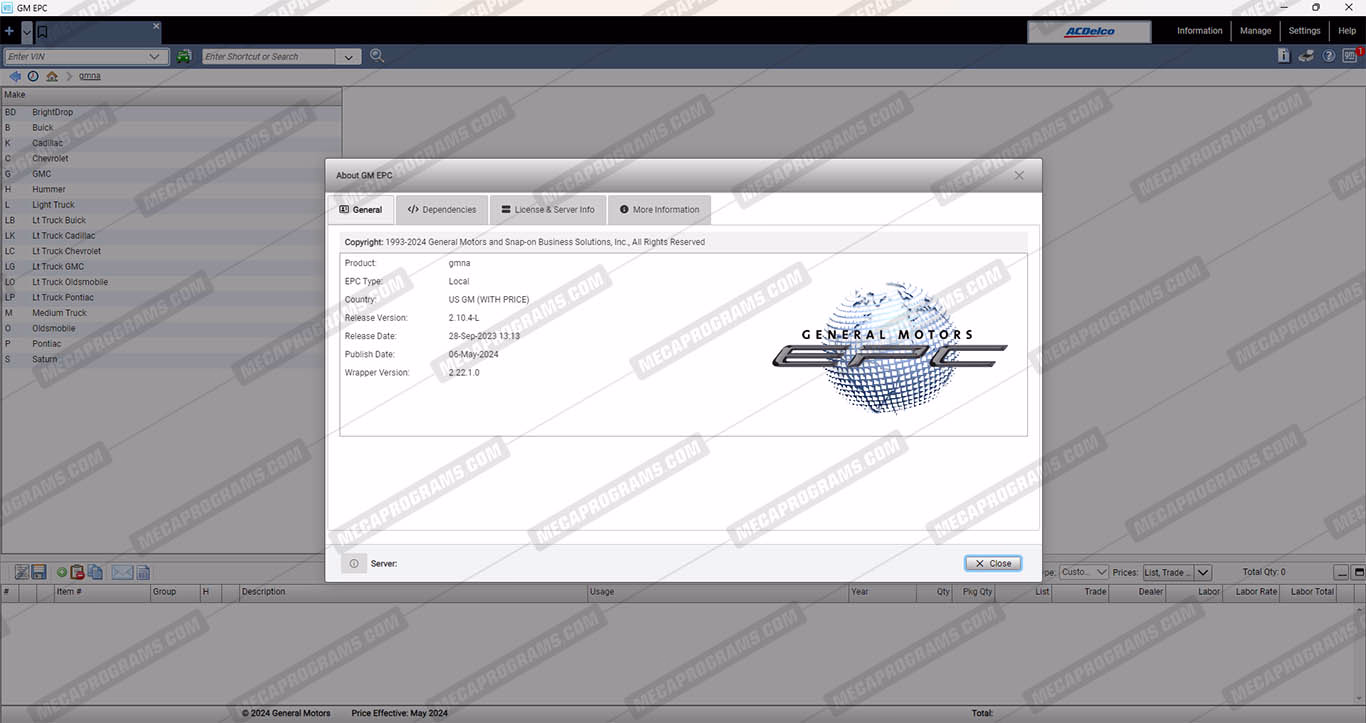The width and height of the screenshot is (1366, 723).
Task: Click the GM notification icon with red badge
Action: click(x=1351, y=56)
